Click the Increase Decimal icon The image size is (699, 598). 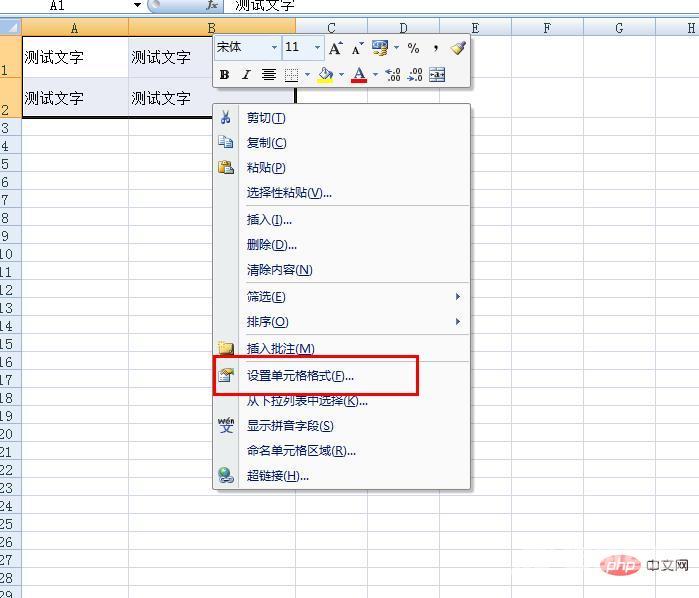point(393,75)
